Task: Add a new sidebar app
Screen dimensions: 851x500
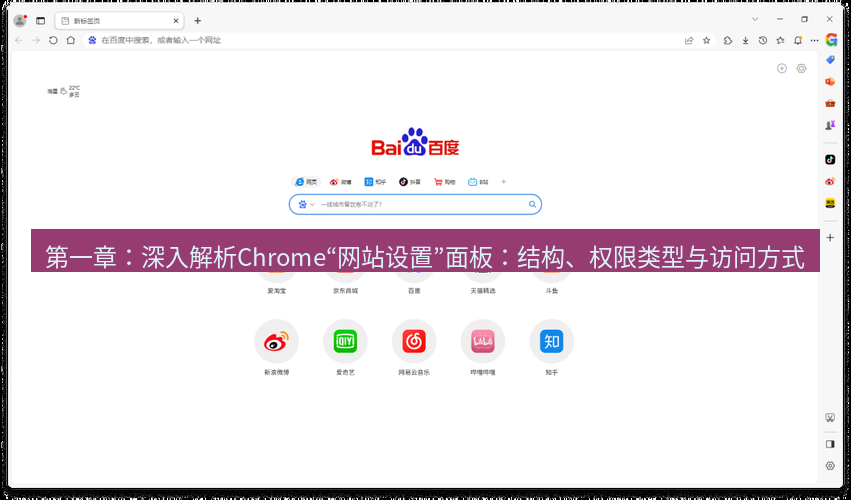Action: [830, 238]
